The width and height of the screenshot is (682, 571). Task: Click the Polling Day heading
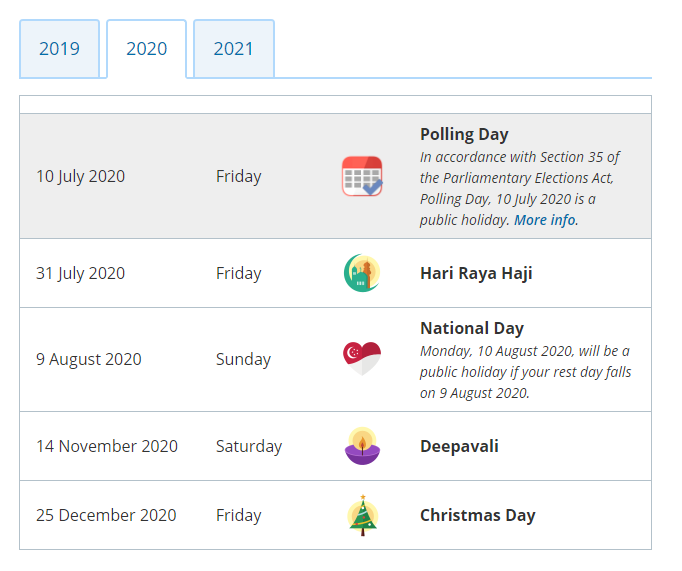[x=464, y=134]
